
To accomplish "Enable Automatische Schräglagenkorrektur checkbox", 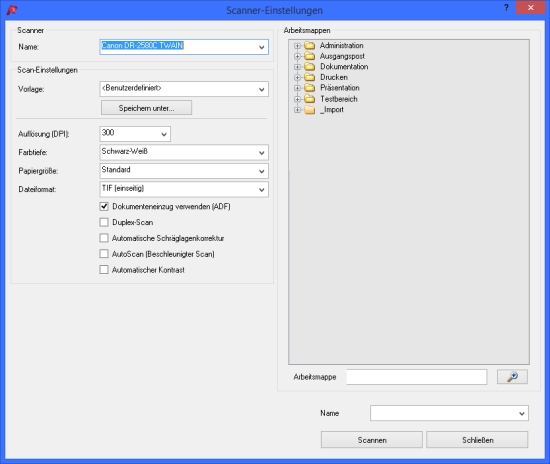I will point(104,238).
